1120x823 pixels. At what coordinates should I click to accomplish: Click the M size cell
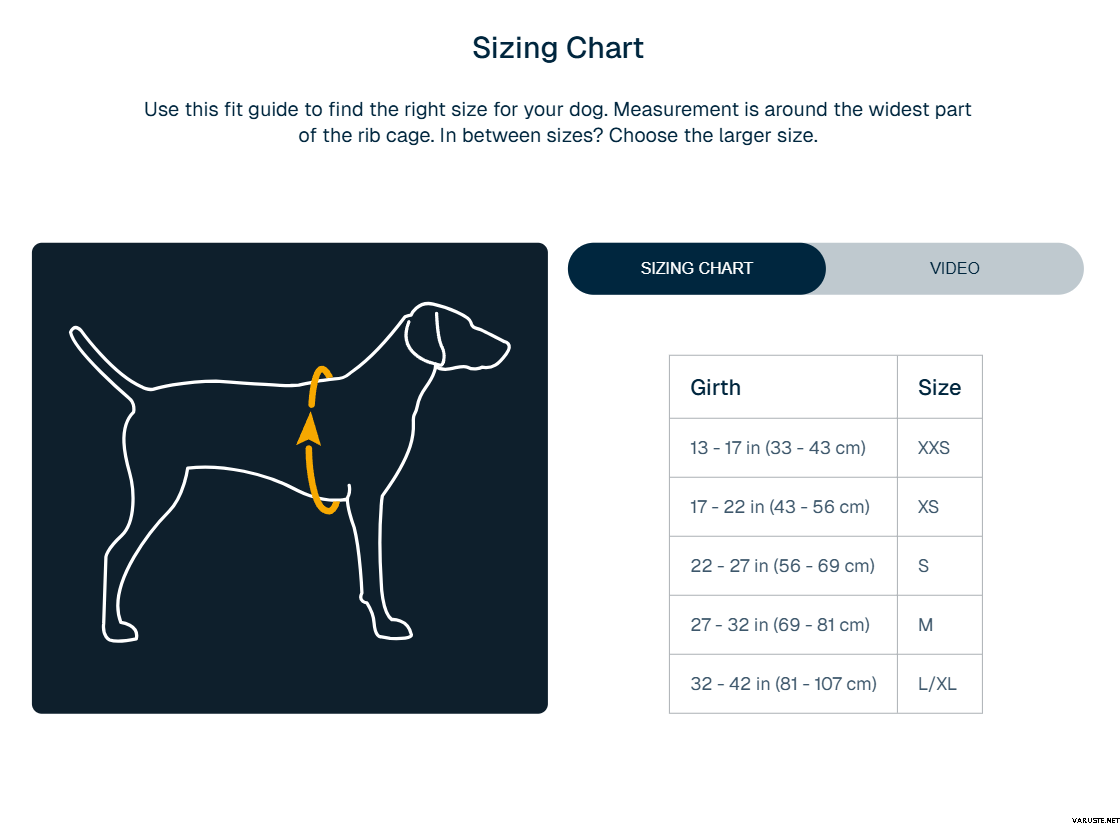(x=926, y=624)
